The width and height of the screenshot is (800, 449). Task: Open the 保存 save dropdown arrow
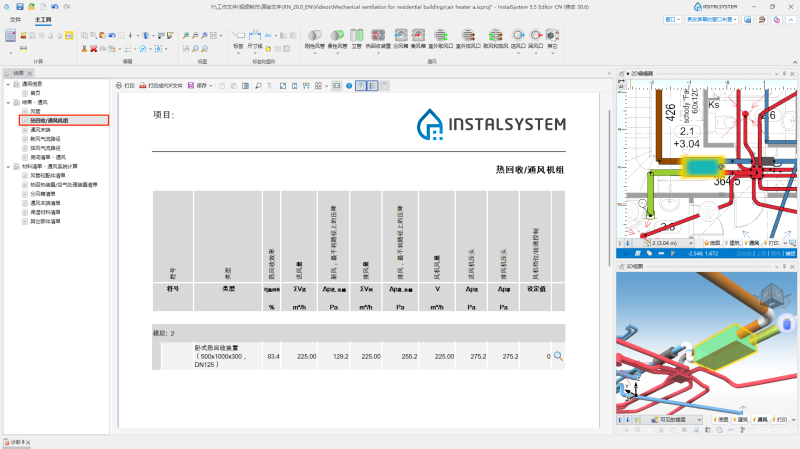click(x=211, y=86)
